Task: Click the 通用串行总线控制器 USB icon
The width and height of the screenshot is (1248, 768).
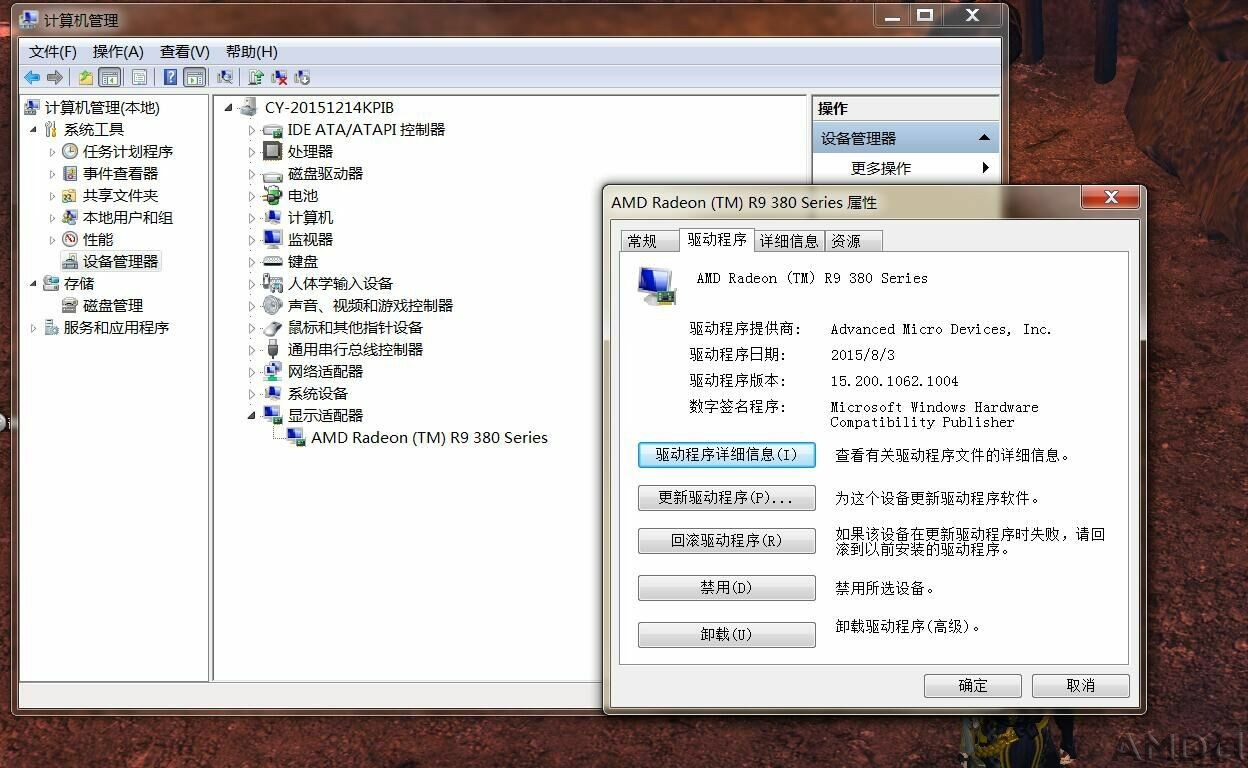Action: click(272, 349)
